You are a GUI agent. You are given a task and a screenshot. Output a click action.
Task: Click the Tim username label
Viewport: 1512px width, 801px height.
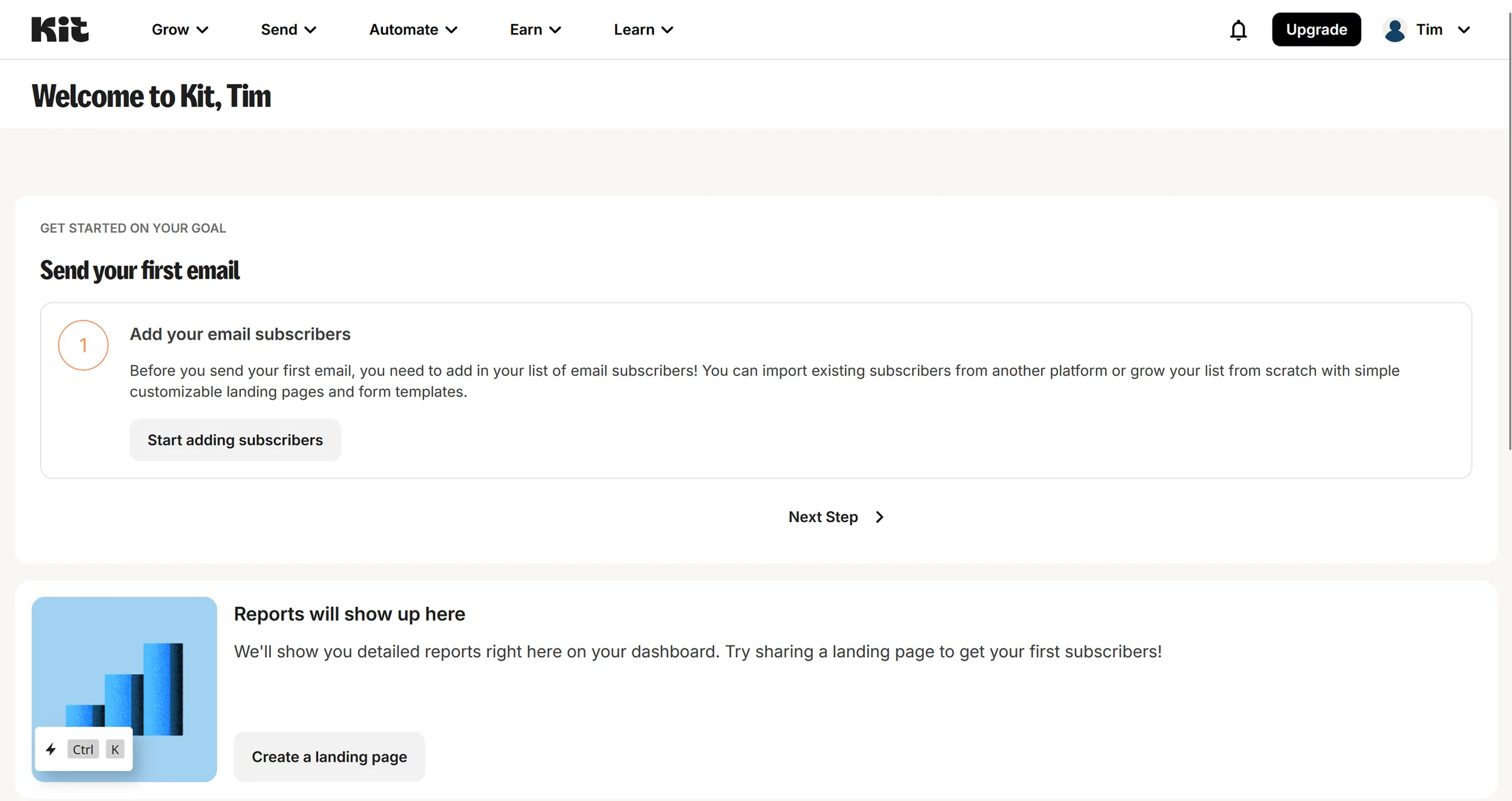(1429, 30)
